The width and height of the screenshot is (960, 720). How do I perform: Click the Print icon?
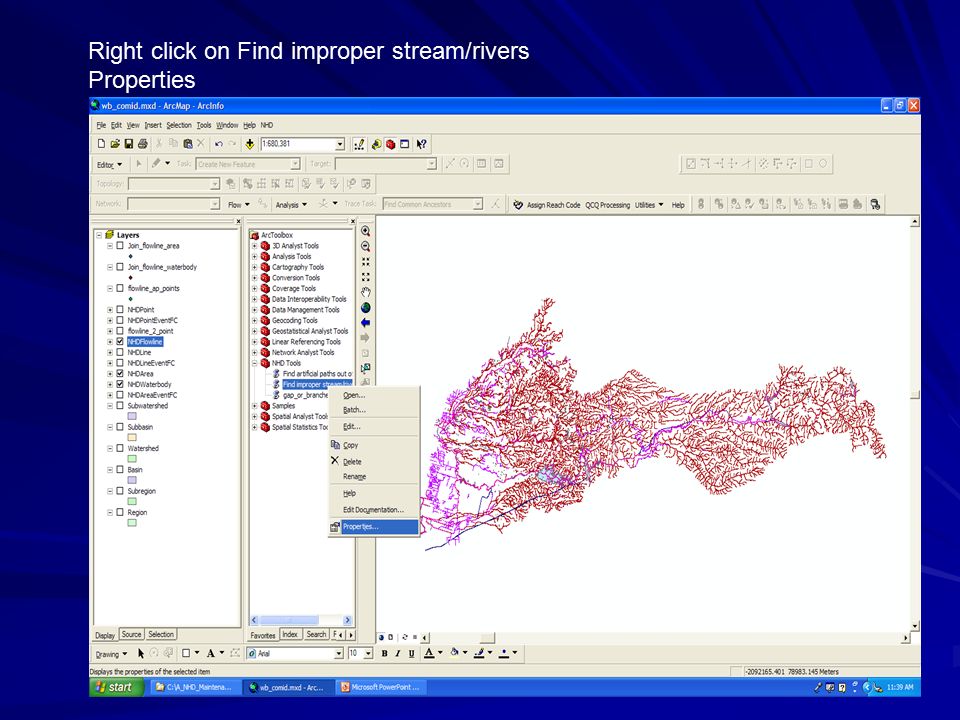click(143, 144)
